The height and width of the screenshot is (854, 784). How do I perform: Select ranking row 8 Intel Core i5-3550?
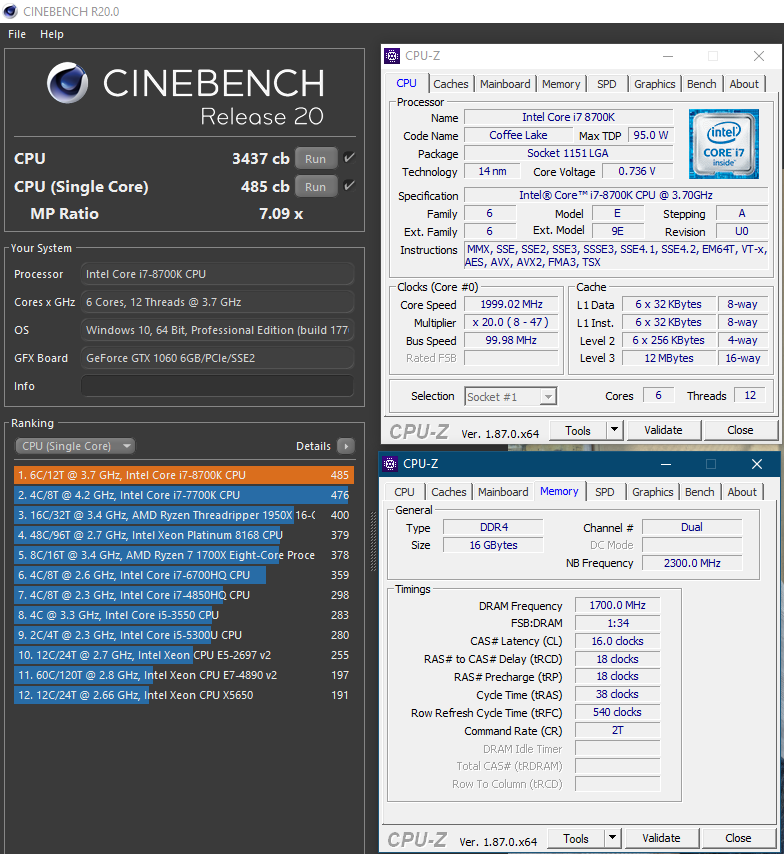pyautogui.click(x=184, y=615)
